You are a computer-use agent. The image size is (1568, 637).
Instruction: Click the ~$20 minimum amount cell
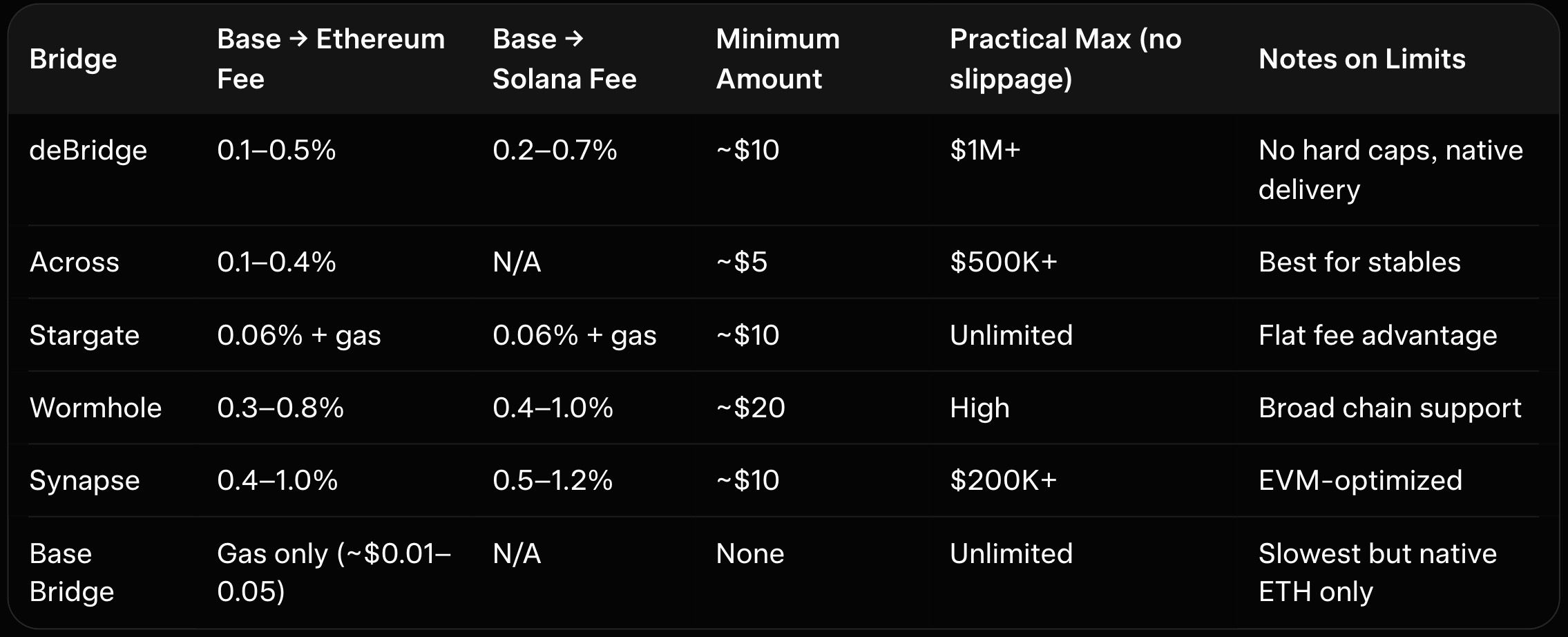(x=750, y=408)
